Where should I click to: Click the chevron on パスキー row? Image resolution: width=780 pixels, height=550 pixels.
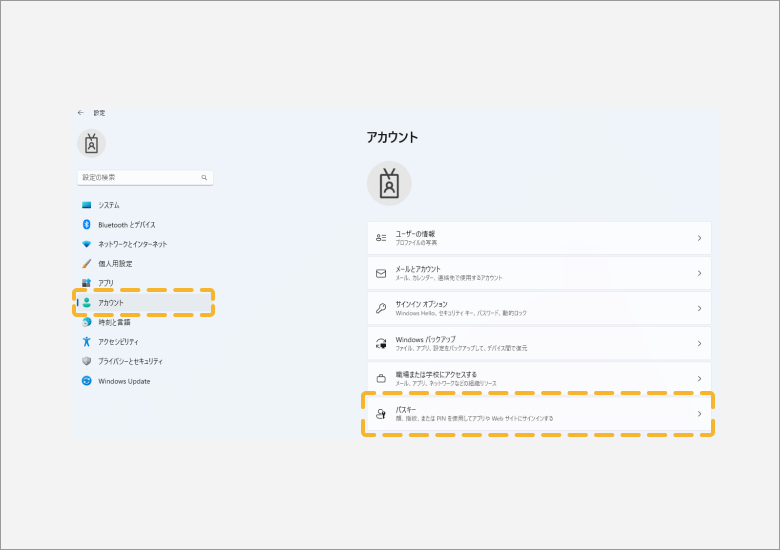tap(699, 414)
